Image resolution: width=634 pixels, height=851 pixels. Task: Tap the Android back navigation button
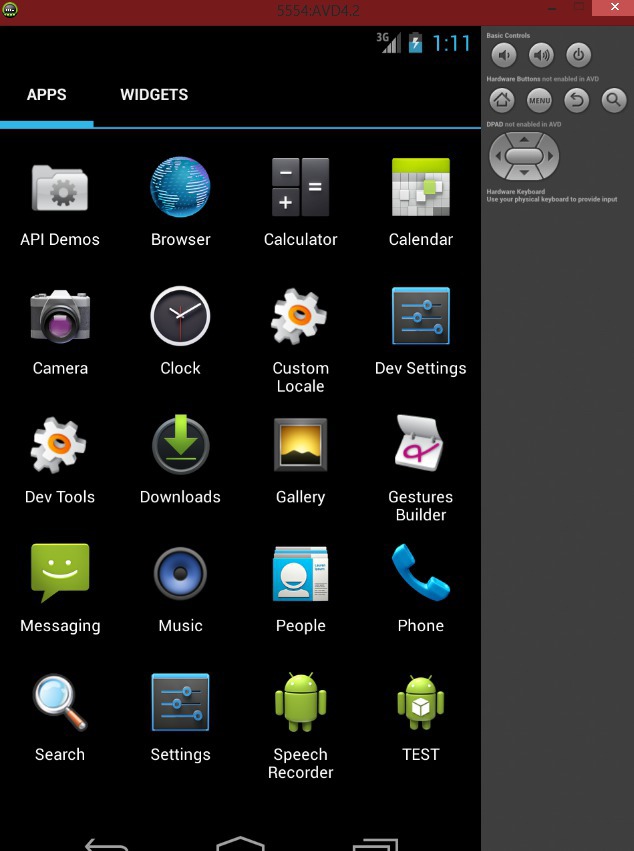pos(106,844)
